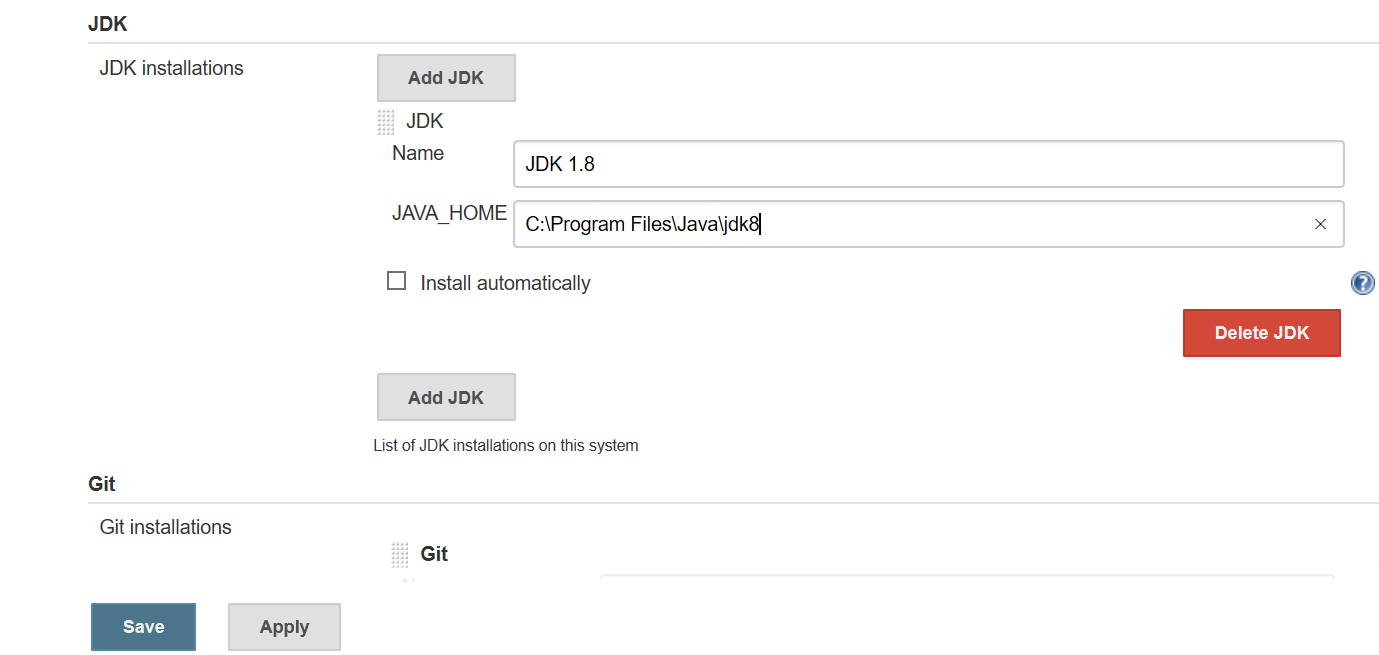The width and height of the screenshot is (1379, 655).
Task: Apply the changes without leaving
Action: [x=284, y=627]
